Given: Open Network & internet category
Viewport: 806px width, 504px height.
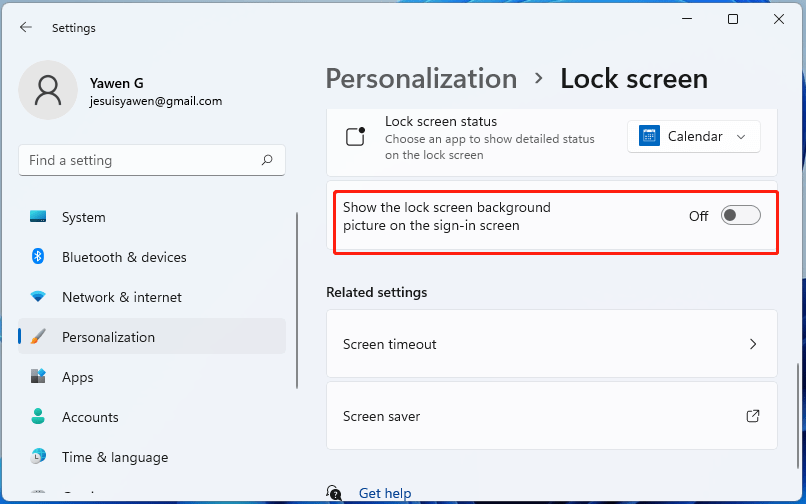Looking at the screenshot, I should [152, 297].
